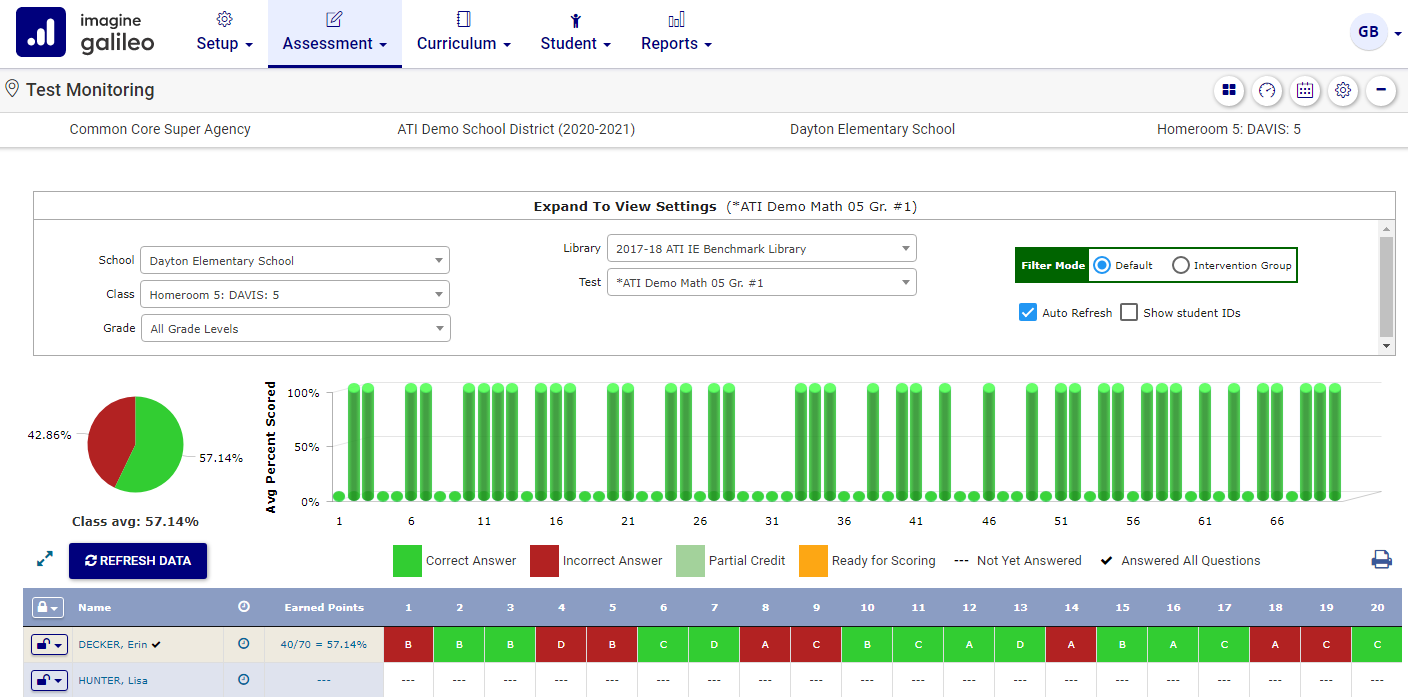The height and width of the screenshot is (698, 1408).
Task: Click the Ready for Scoring orange swatch
Action: (813, 560)
